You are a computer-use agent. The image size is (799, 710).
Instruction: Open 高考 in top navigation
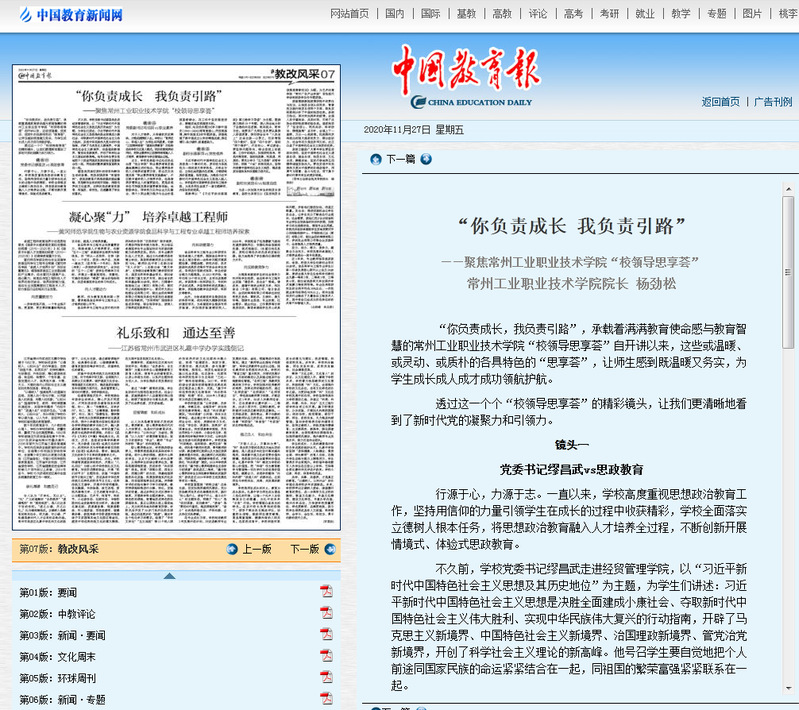click(573, 14)
